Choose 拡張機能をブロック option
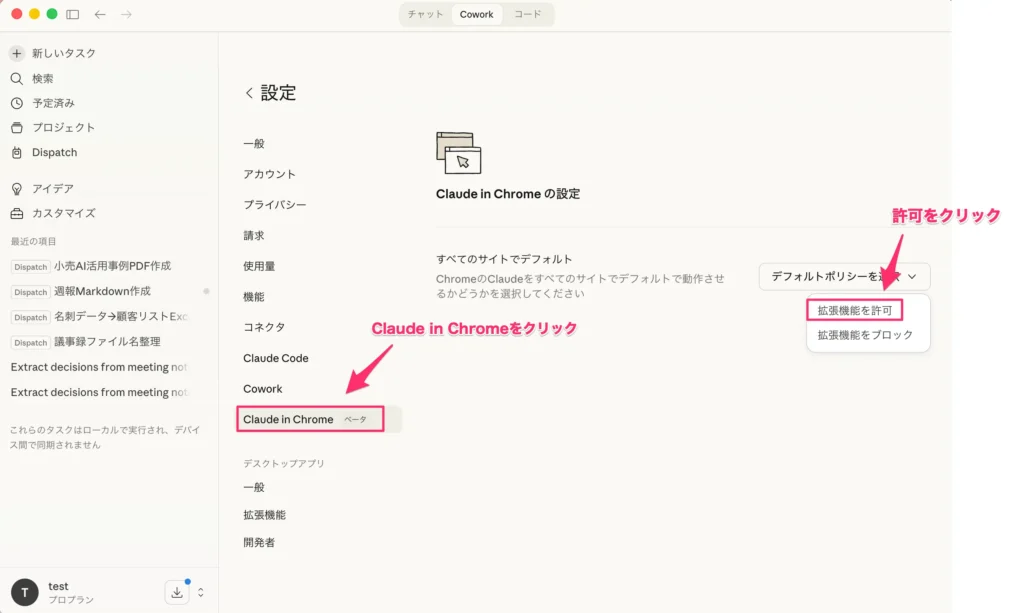The height and width of the screenshot is (613, 1024). tap(865, 335)
